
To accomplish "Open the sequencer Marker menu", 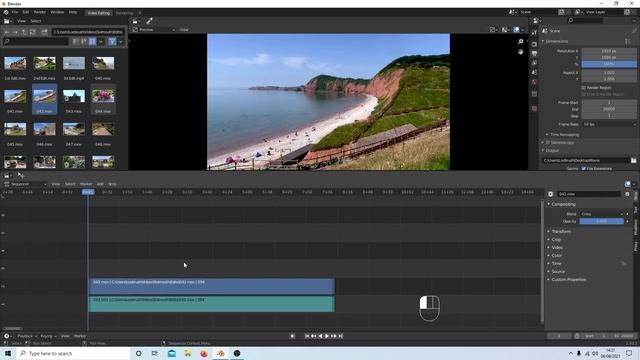I will (86, 184).
